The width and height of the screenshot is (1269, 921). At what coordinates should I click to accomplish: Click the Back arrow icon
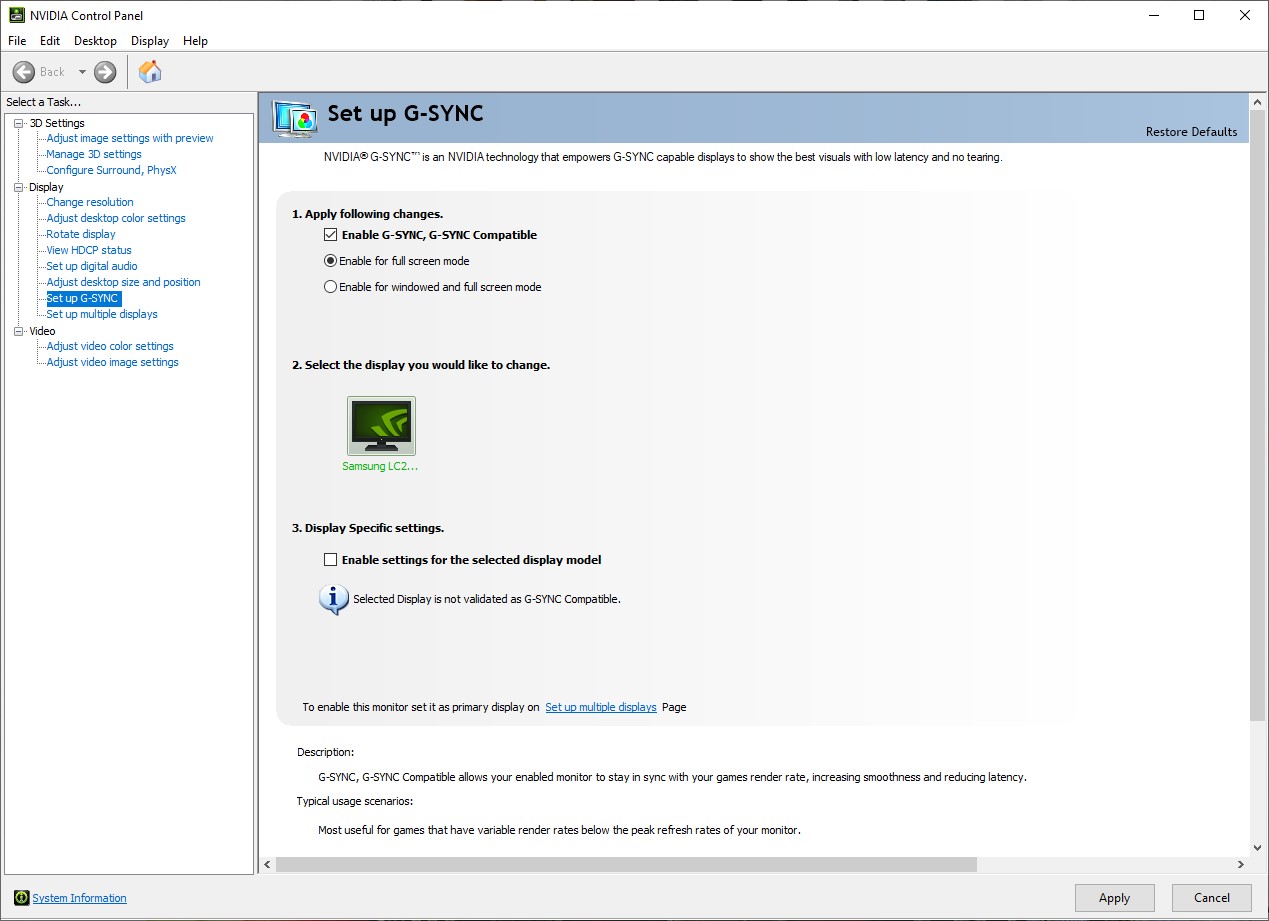click(24, 72)
